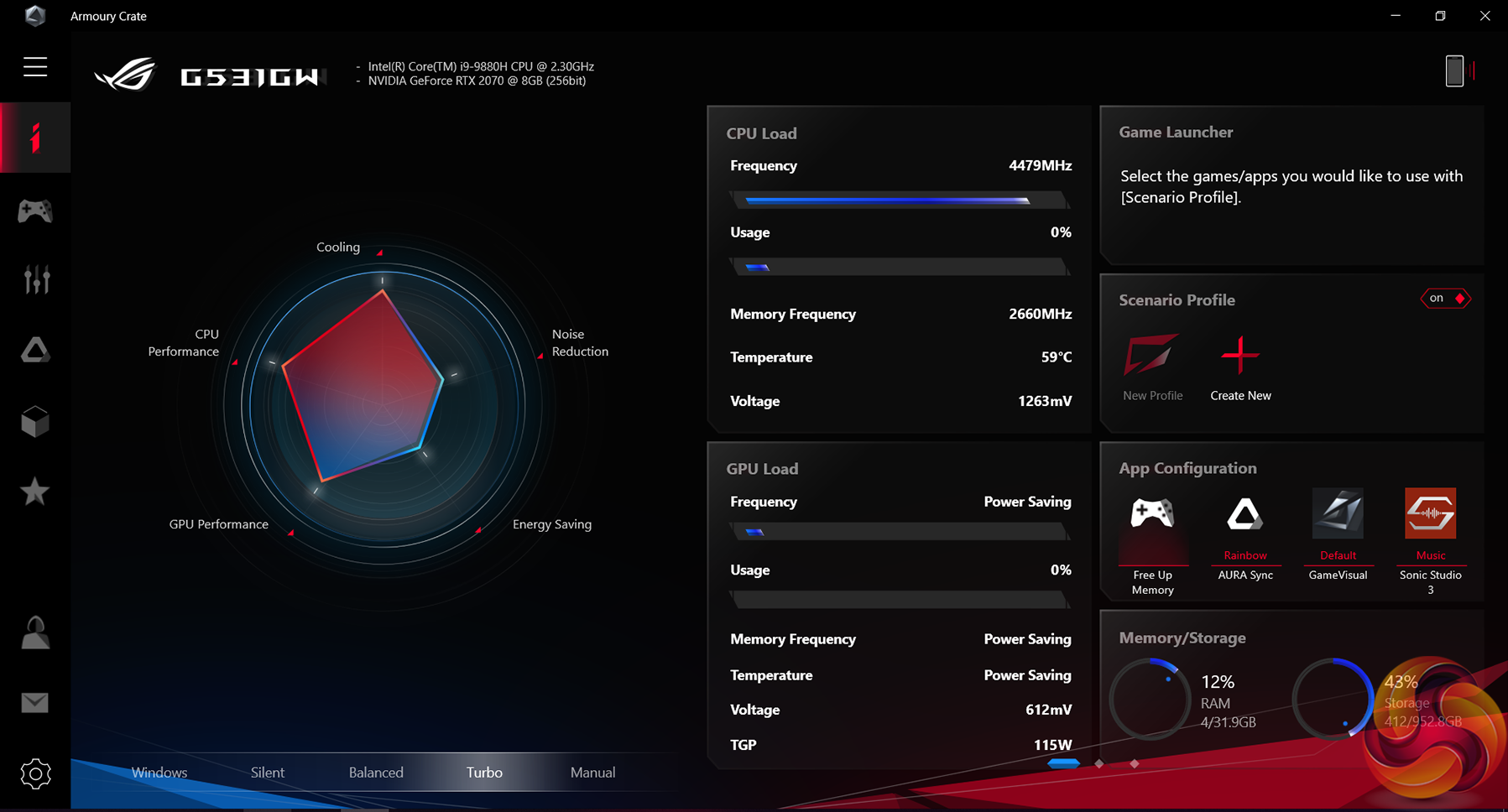Click the 115W TGP value

tap(1053, 745)
